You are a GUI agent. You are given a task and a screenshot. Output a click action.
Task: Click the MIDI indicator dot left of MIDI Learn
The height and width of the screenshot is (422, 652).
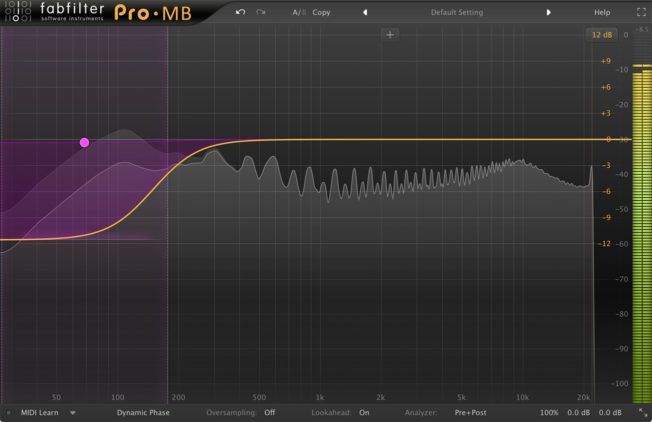(8, 413)
